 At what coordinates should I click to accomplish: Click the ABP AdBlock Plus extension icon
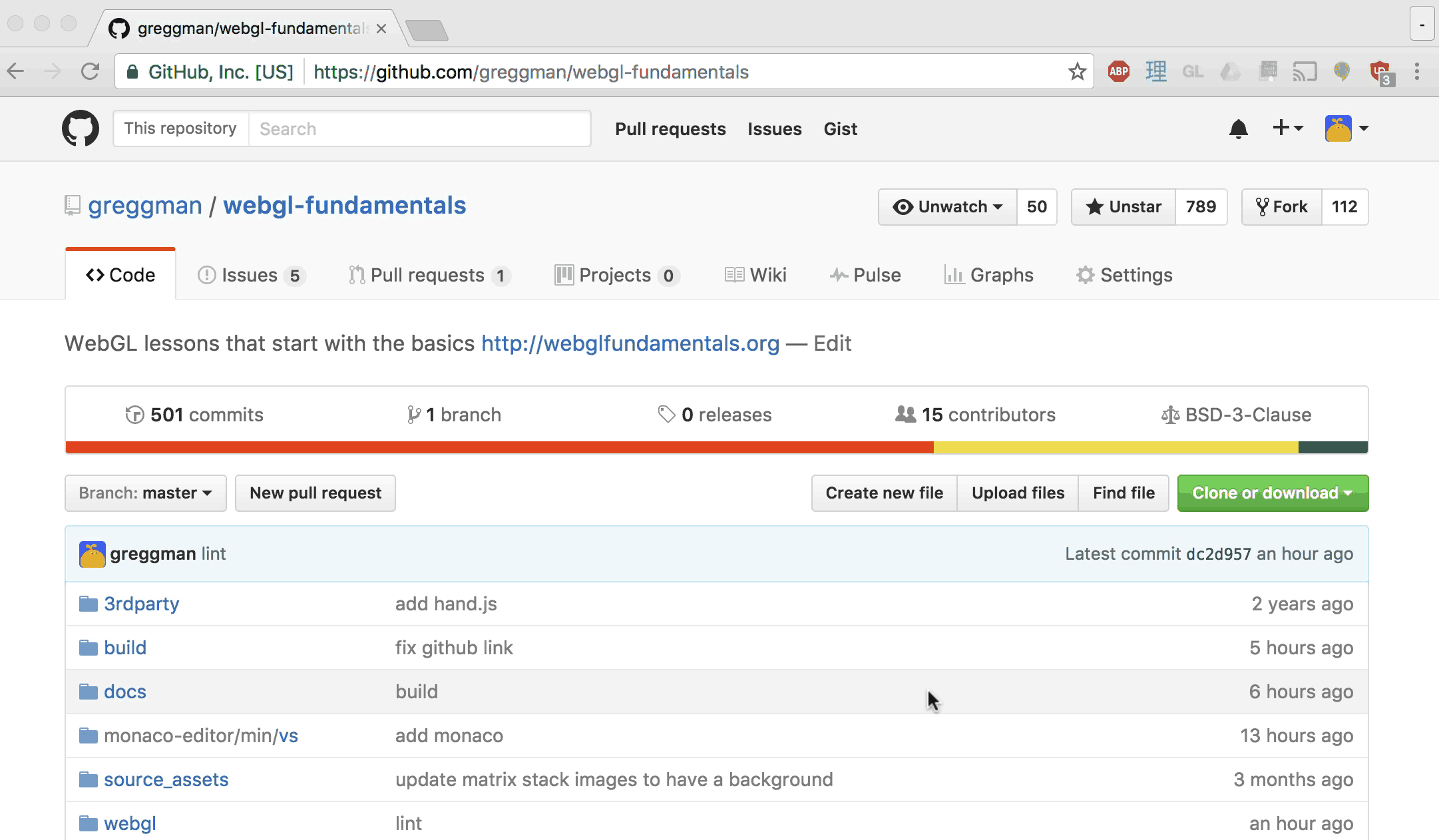[x=1118, y=71]
